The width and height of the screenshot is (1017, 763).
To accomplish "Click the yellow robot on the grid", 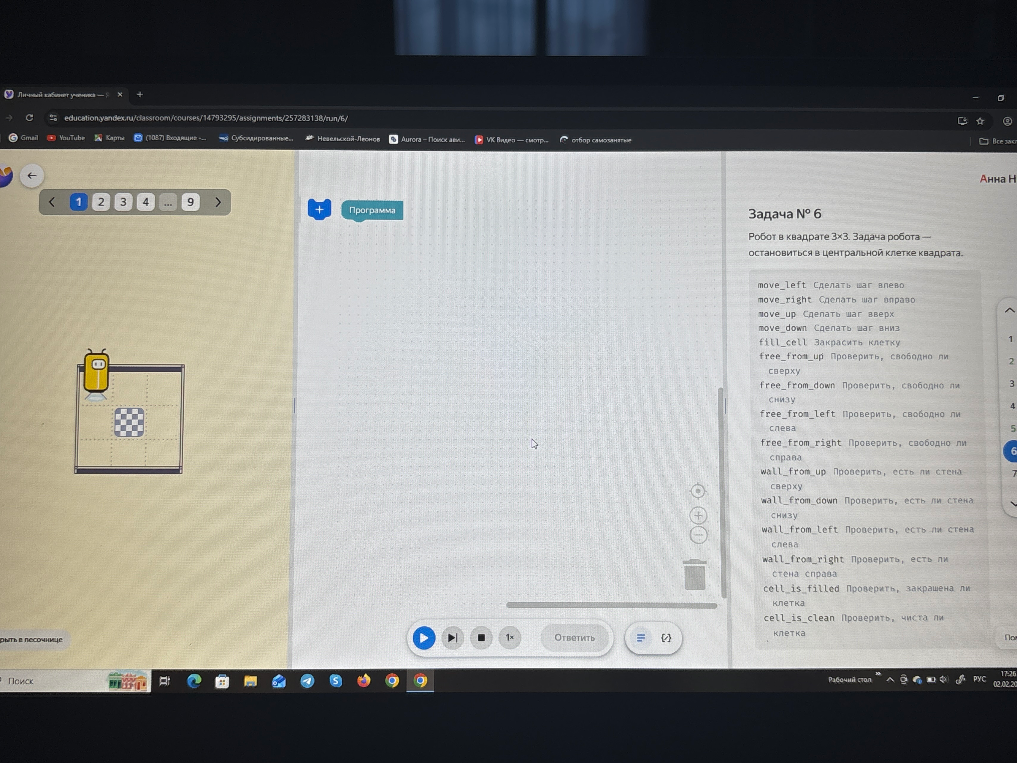I will (96, 373).
